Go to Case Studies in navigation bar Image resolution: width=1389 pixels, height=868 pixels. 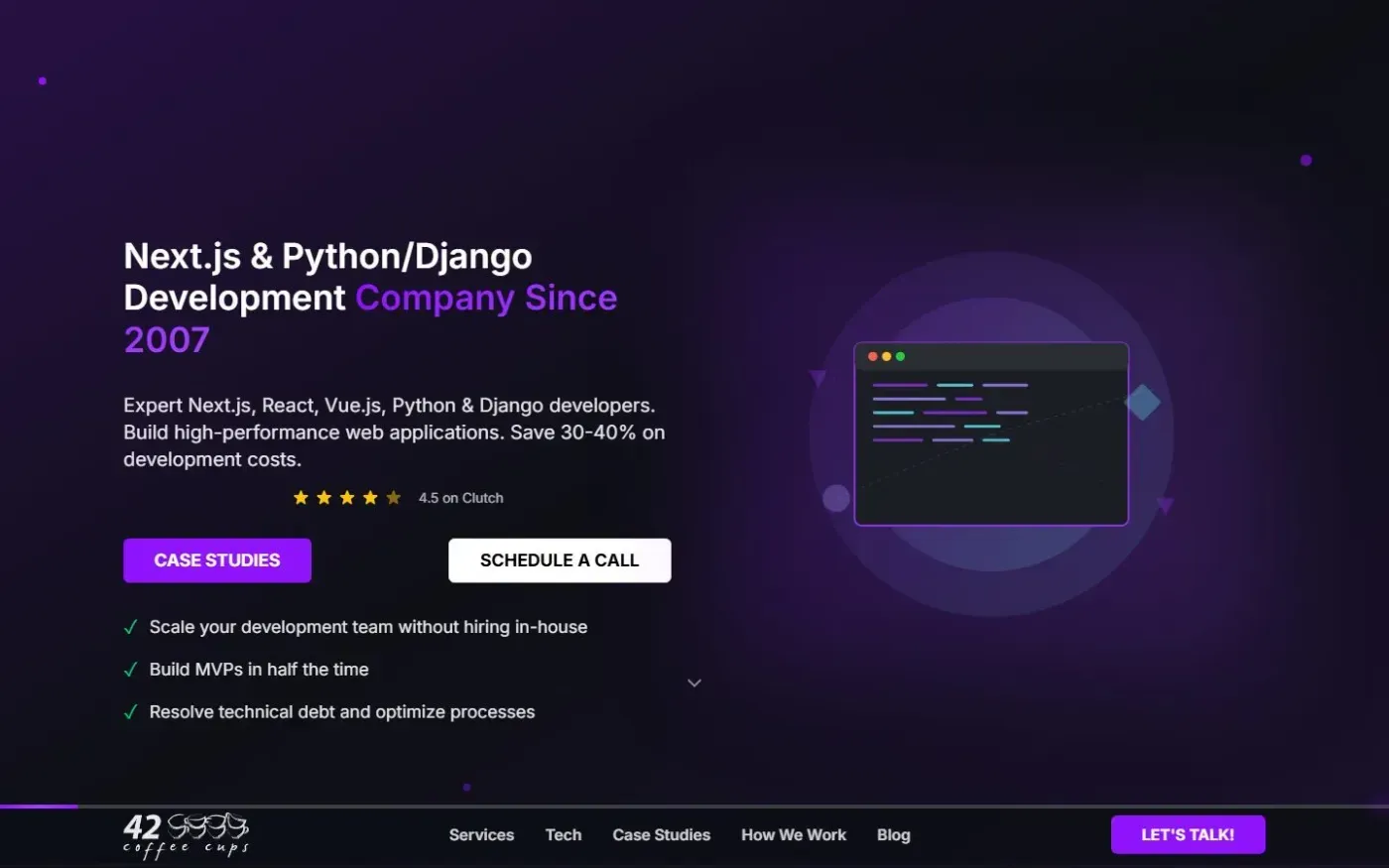click(662, 835)
